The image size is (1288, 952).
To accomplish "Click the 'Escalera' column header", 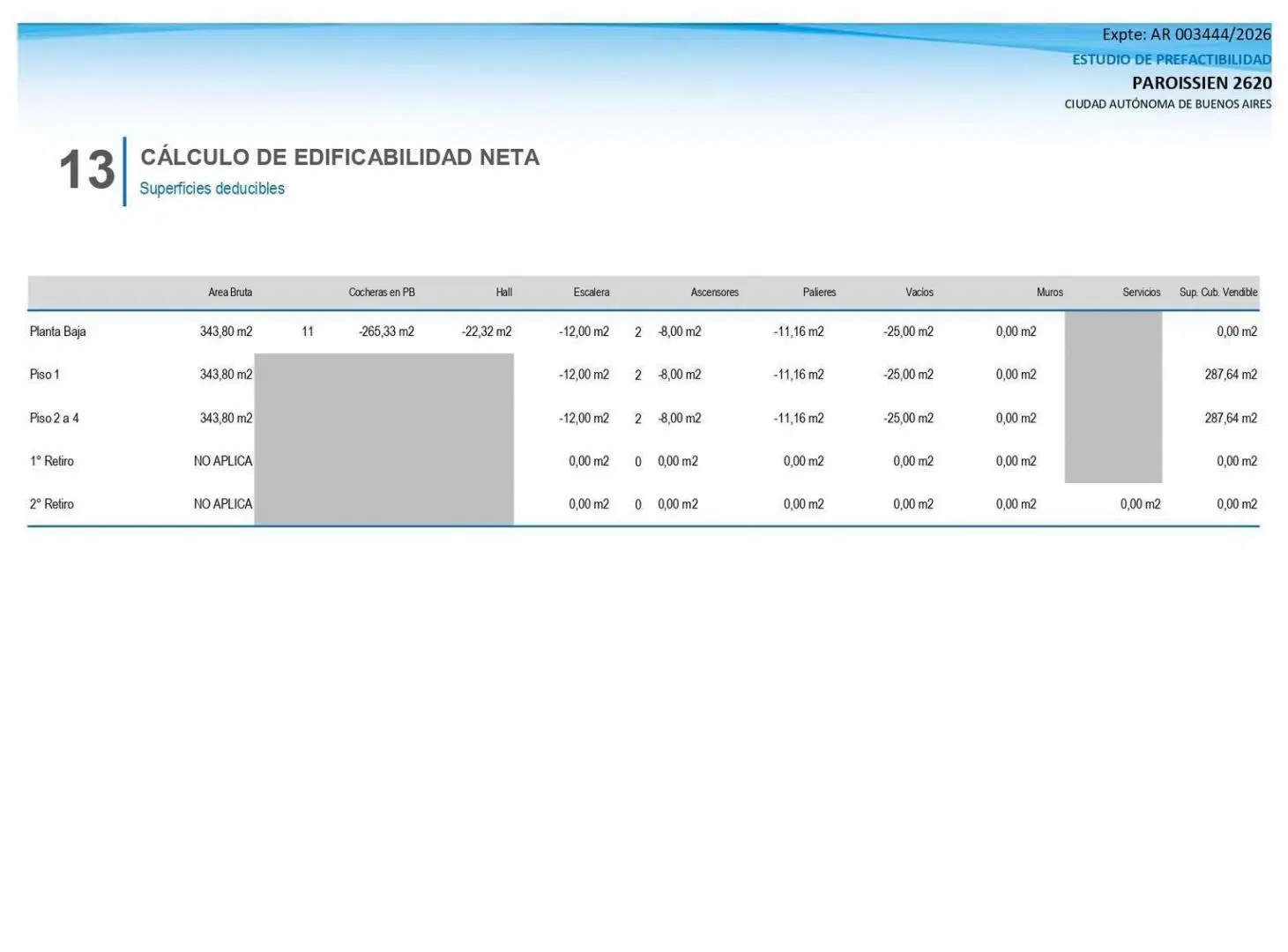I will coord(592,293).
